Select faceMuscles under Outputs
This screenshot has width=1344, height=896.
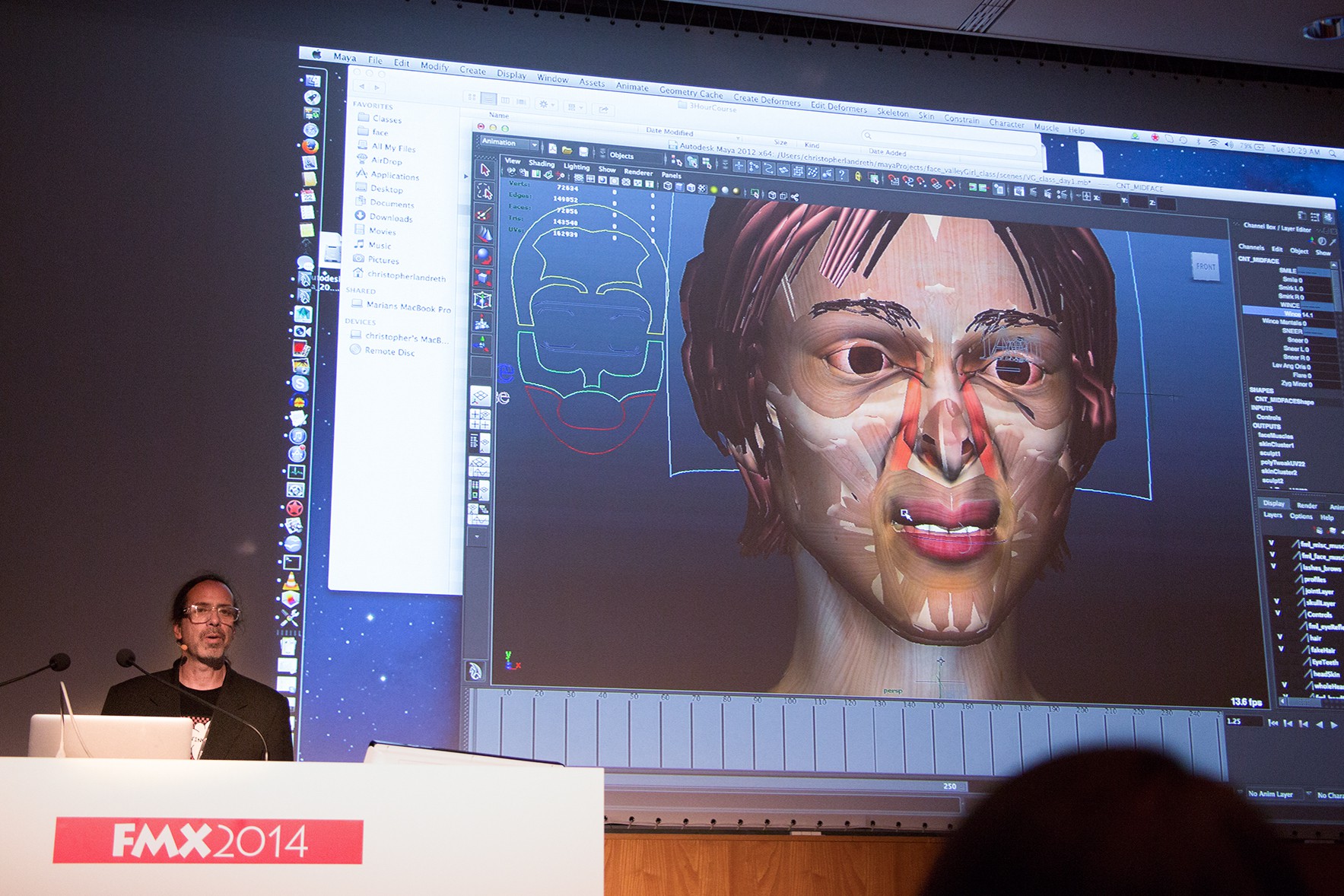(x=1276, y=436)
